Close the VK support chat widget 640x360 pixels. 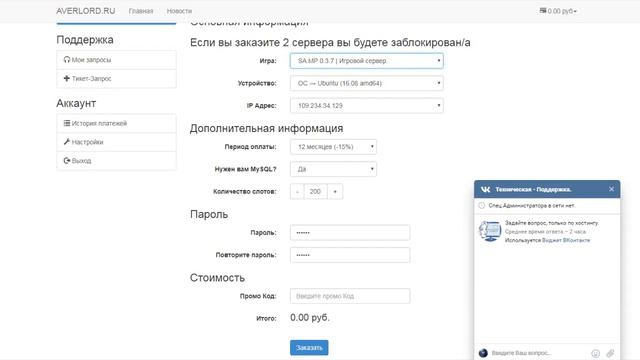(611, 189)
